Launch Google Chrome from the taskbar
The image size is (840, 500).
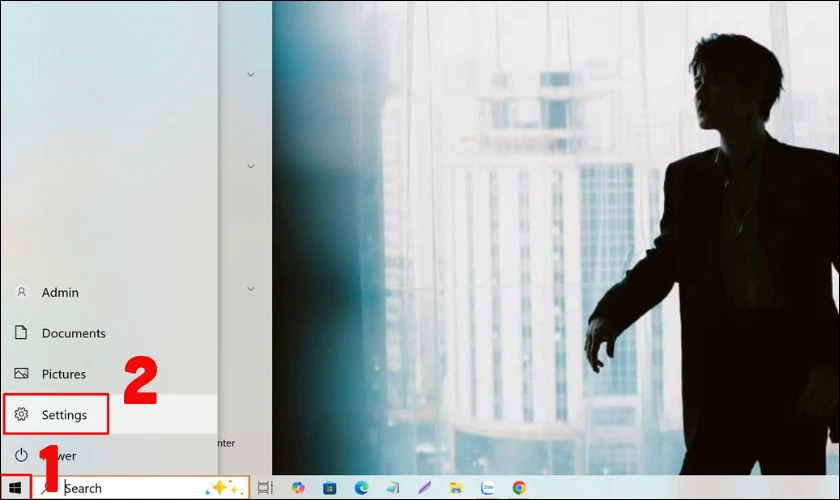pyautogui.click(x=519, y=488)
